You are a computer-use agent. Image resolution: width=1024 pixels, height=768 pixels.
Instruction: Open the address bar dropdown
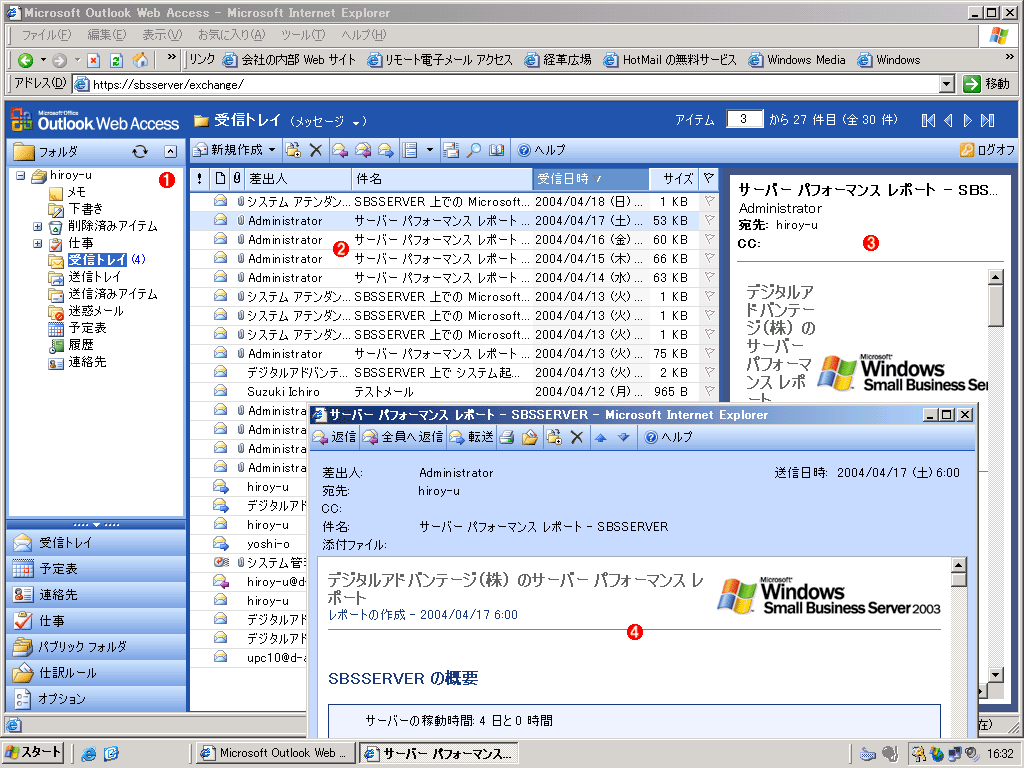point(946,84)
